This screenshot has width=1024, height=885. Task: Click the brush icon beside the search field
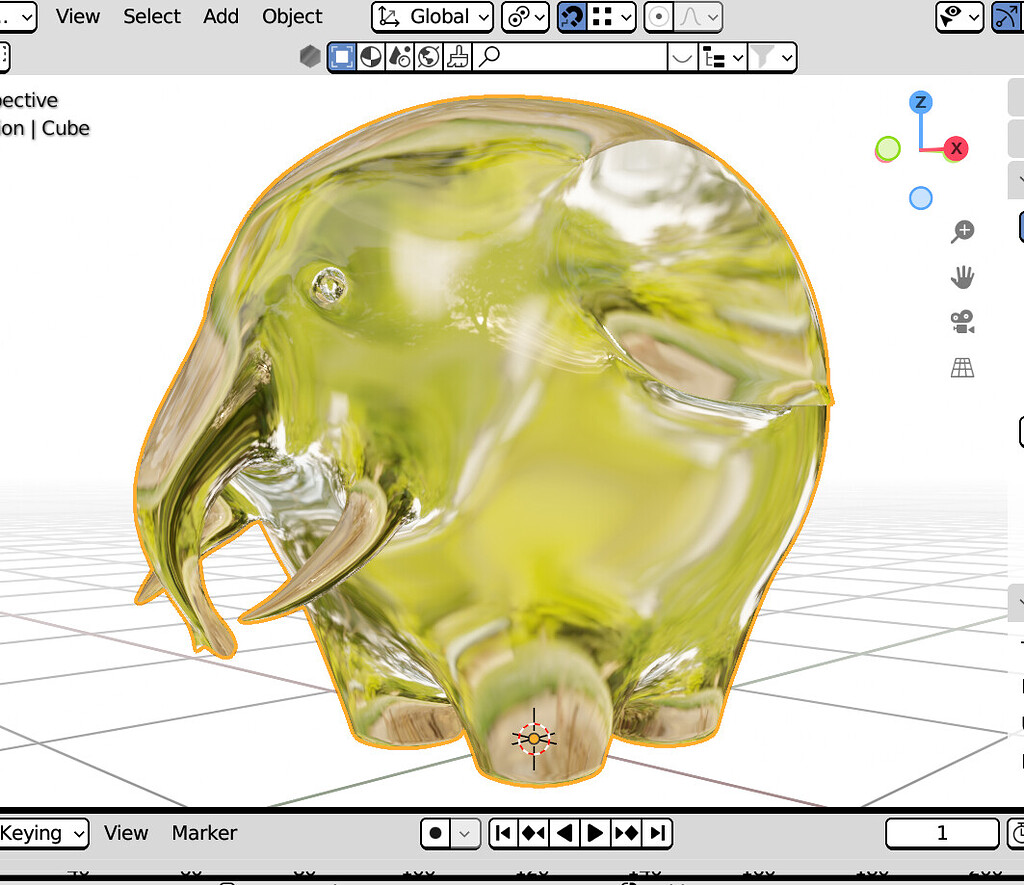pyautogui.click(x=457, y=57)
